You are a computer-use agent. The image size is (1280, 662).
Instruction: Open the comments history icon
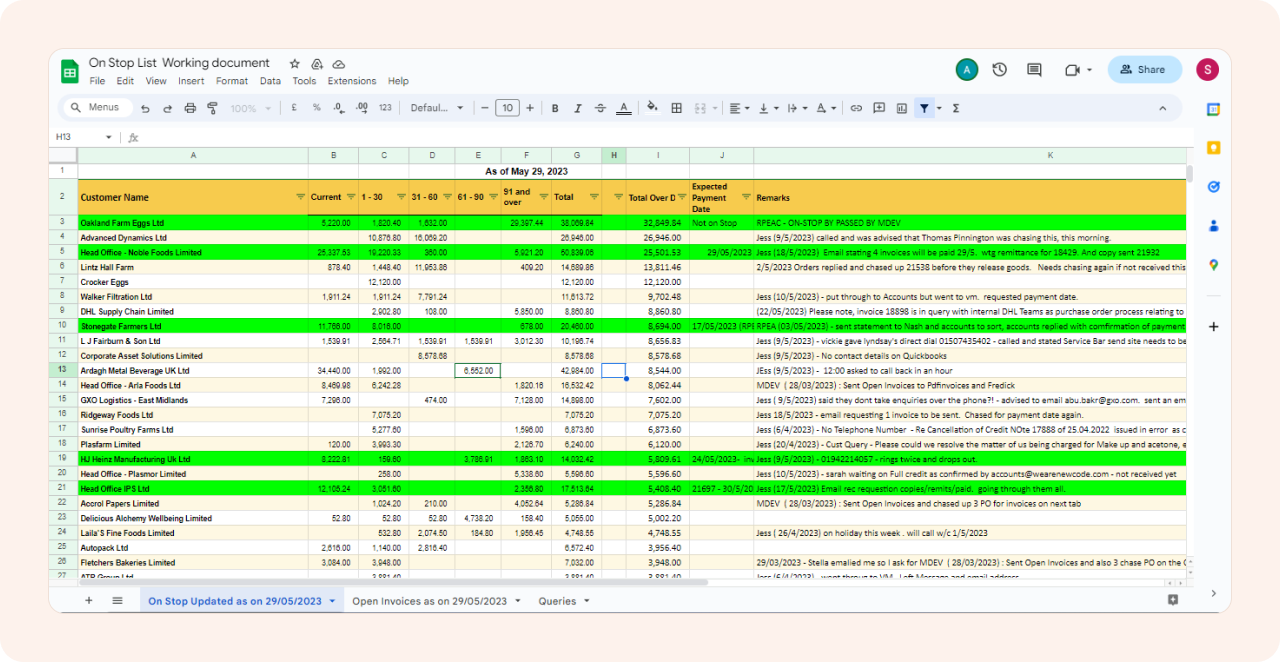tap(1034, 70)
